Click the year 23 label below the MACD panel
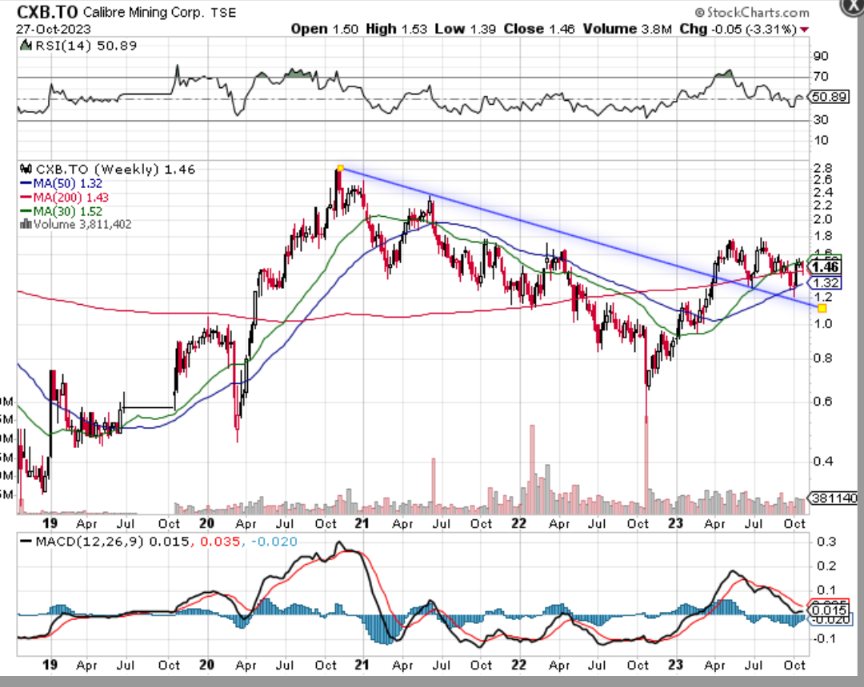Image resolution: width=864 pixels, height=687 pixels. click(676, 665)
